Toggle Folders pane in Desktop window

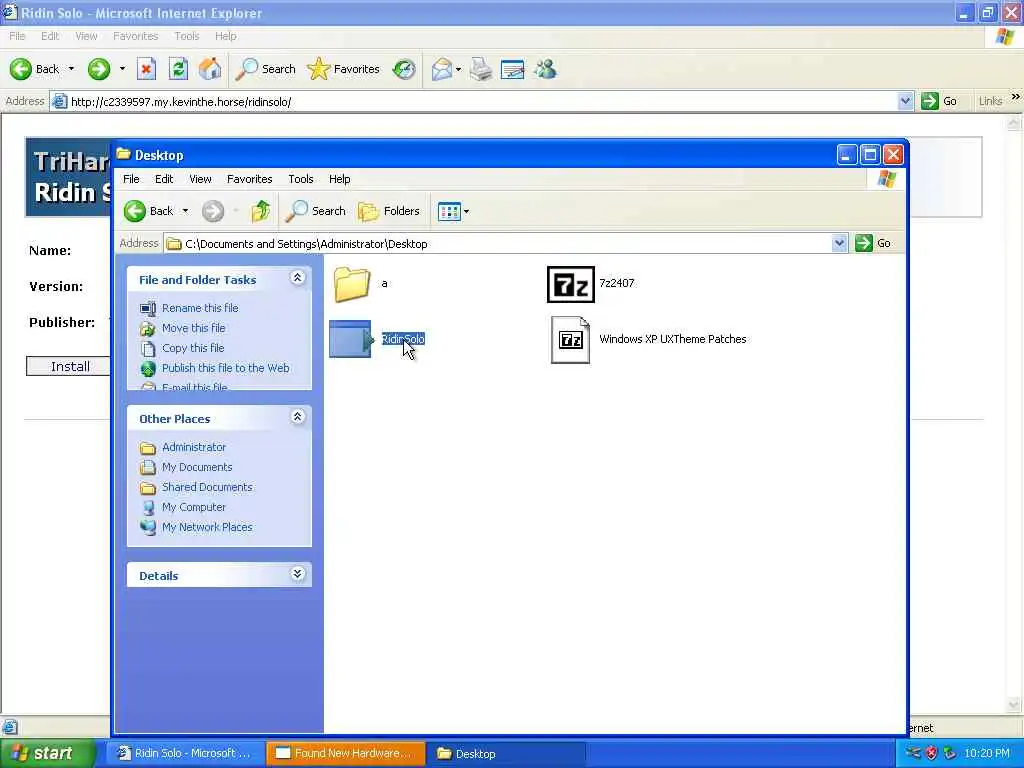[x=389, y=211]
